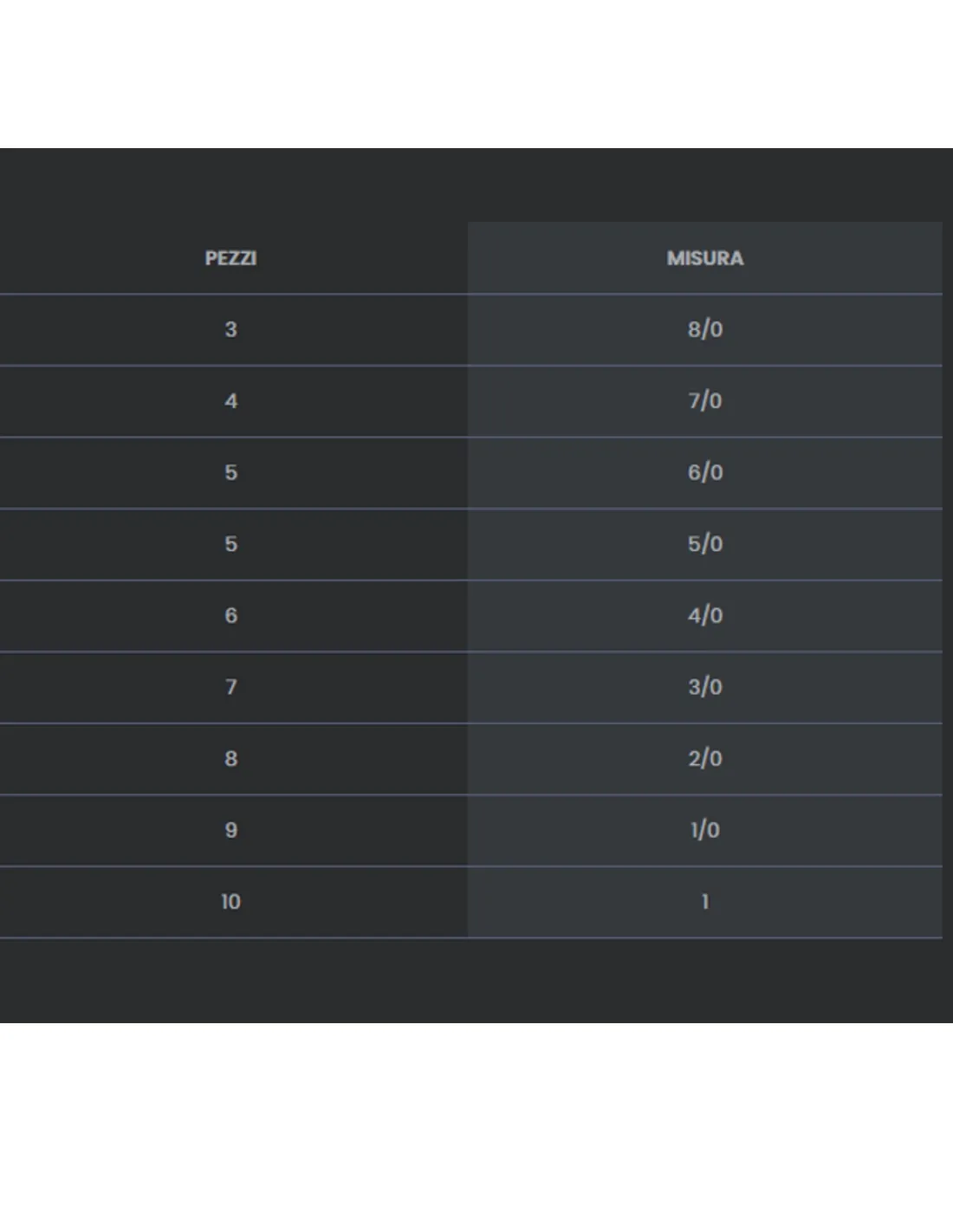The height and width of the screenshot is (1232, 953).
Task: Click the 6 pieces cell
Action: (x=230, y=616)
